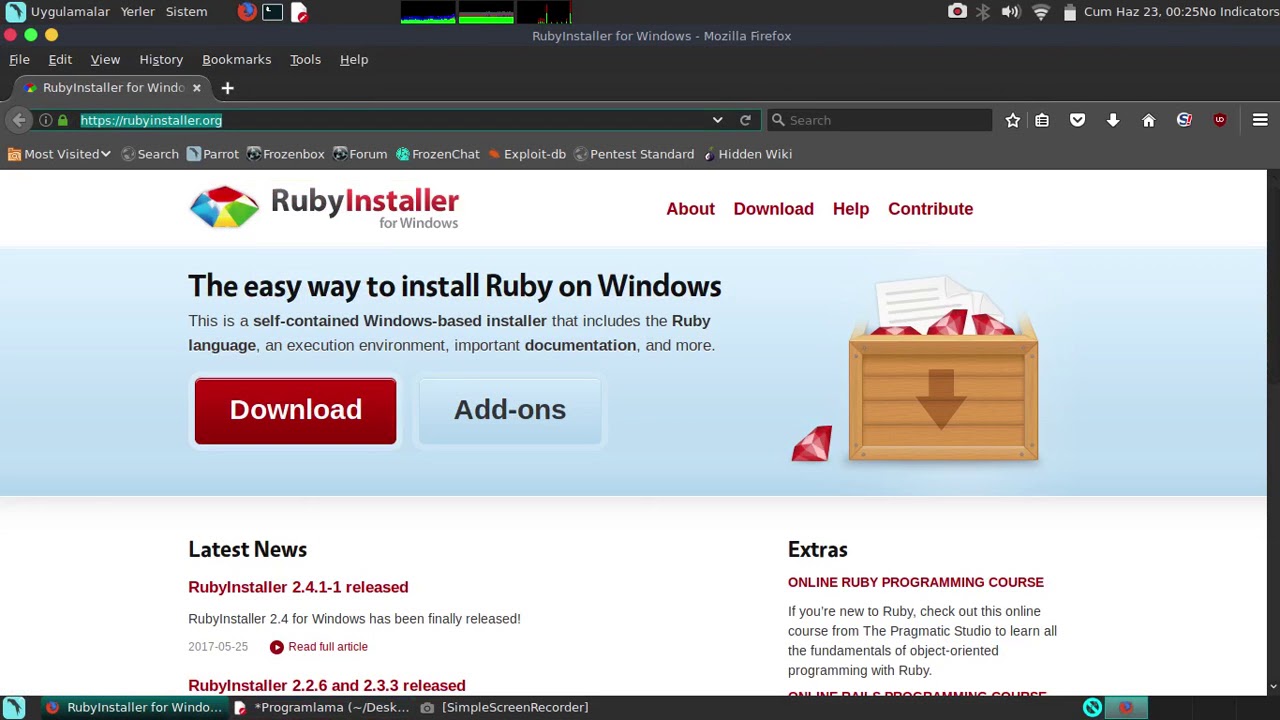This screenshot has height=720, width=1280.
Task: Open the File menu
Action: [x=19, y=60]
